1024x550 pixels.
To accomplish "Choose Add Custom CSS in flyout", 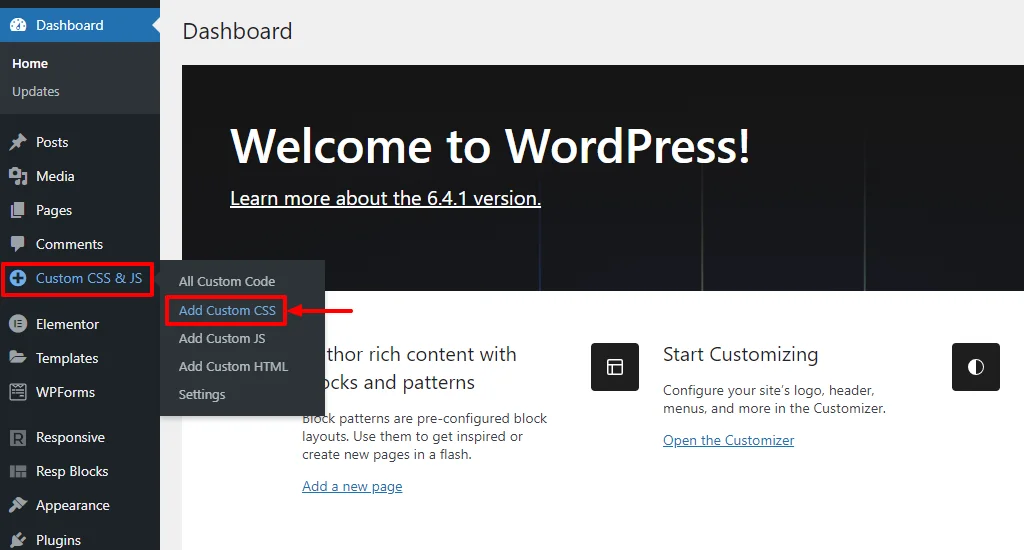I will point(227,310).
